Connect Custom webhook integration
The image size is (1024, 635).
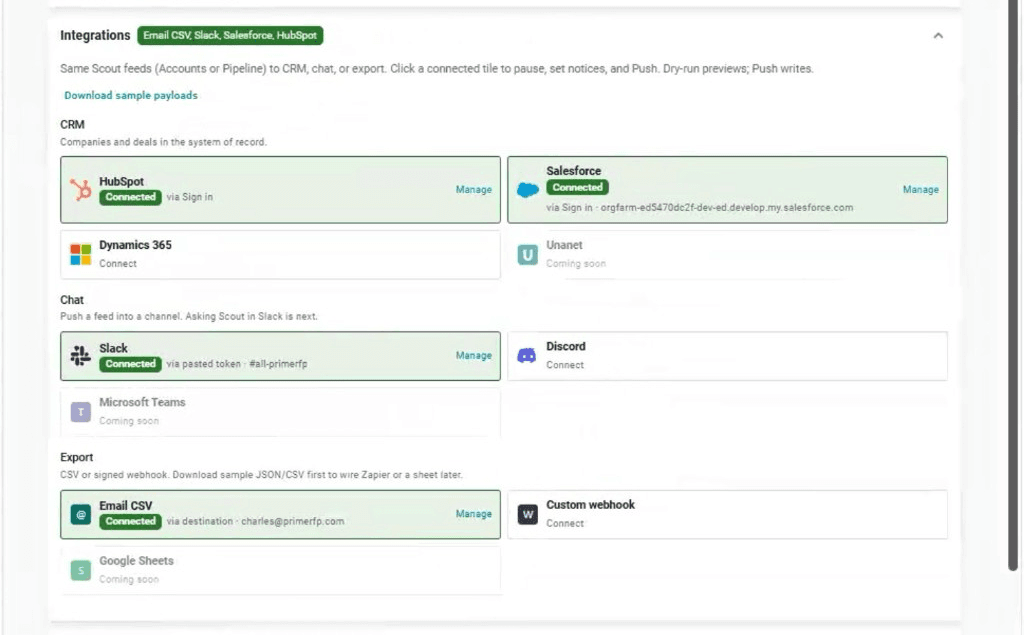(565, 523)
